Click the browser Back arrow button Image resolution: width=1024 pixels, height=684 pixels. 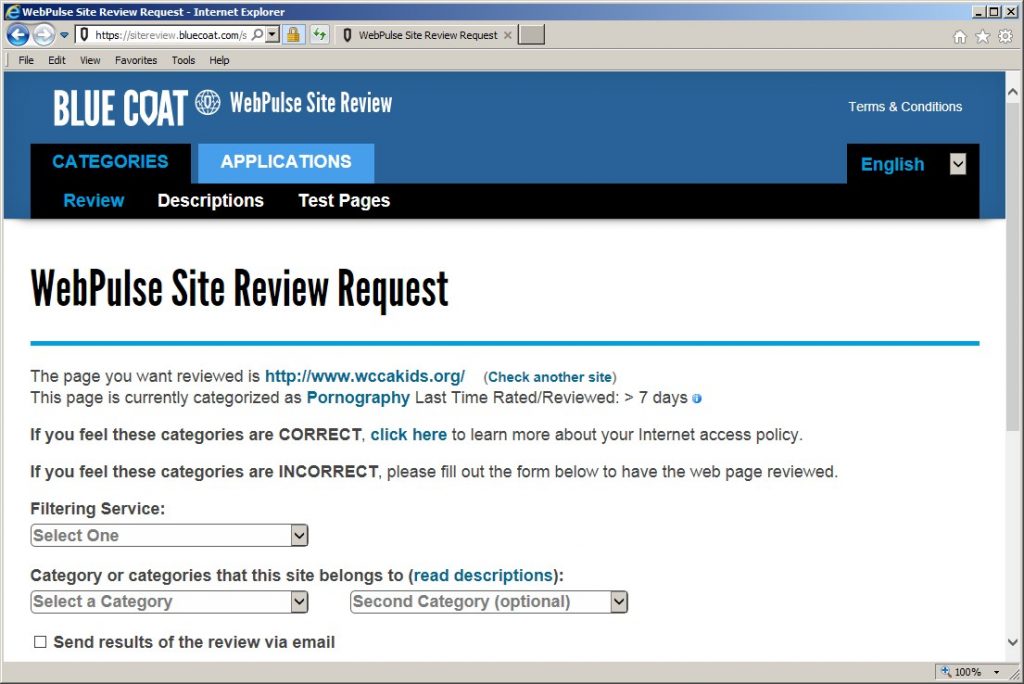click(17, 35)
